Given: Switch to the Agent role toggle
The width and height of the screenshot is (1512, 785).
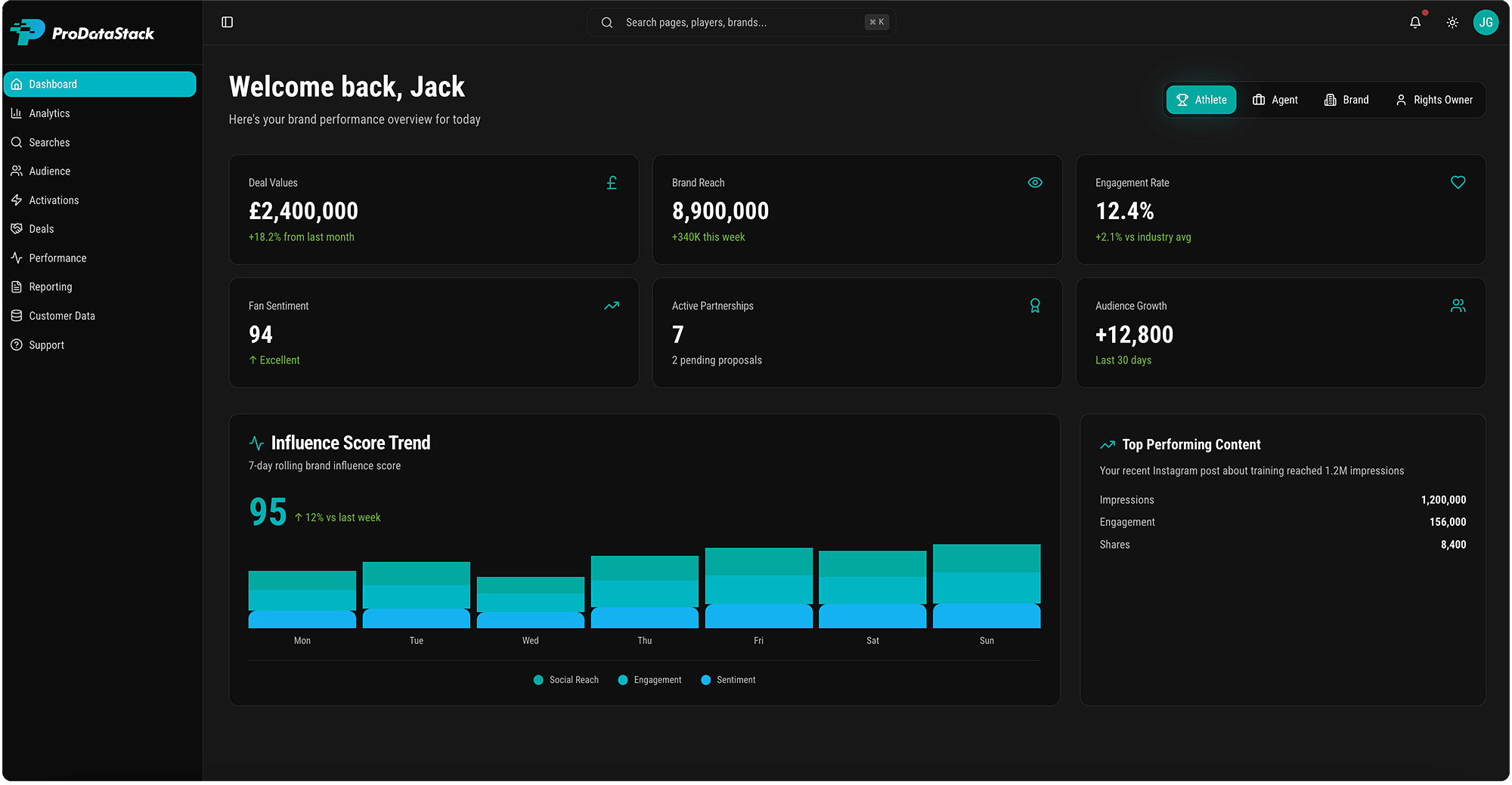Looking at the screenshot, I should tap(1275, 99).
